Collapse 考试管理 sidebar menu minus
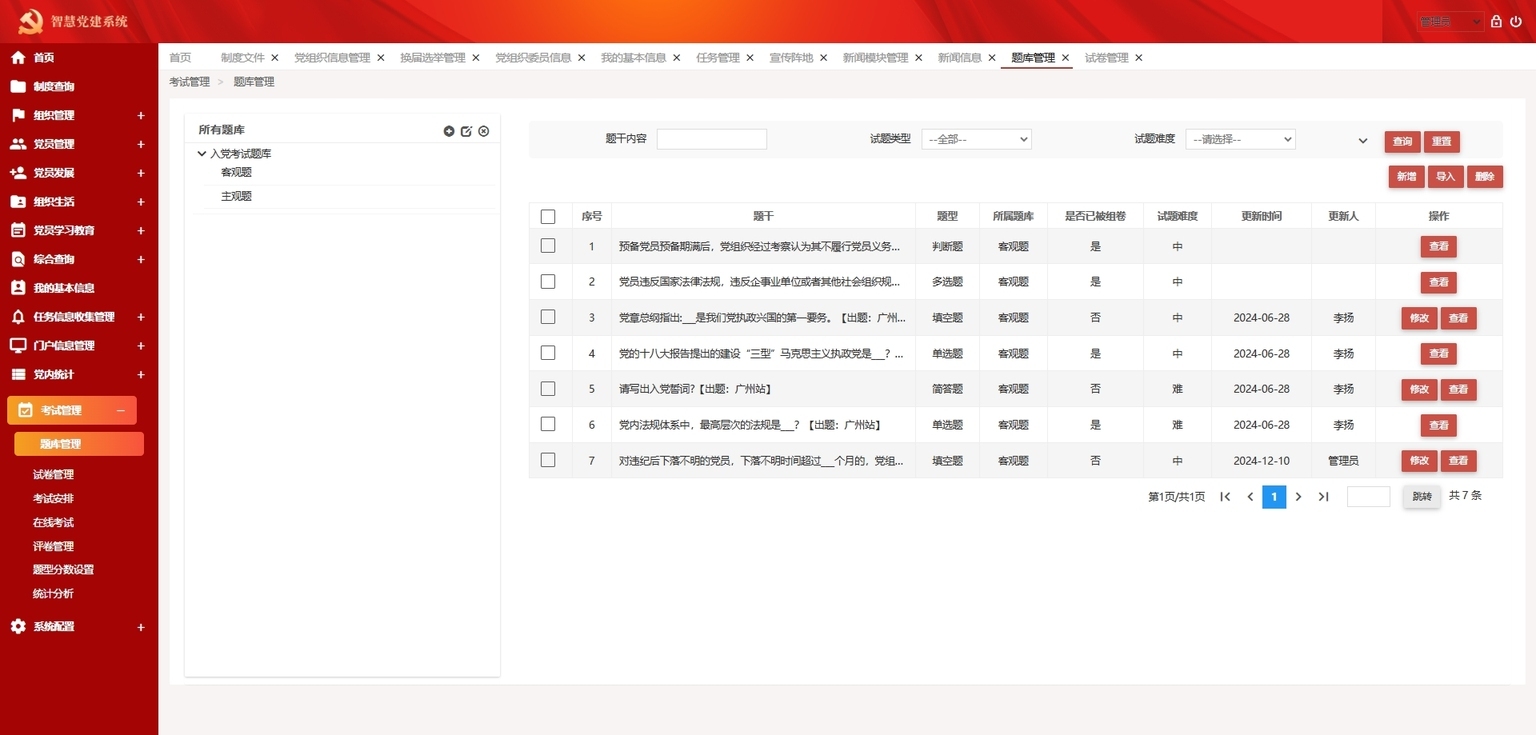 pos(121,411)
